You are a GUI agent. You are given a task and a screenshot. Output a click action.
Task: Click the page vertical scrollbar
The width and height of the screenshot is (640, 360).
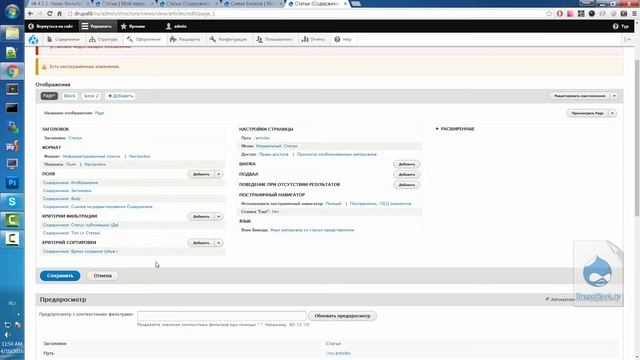[x=637, y=139]
